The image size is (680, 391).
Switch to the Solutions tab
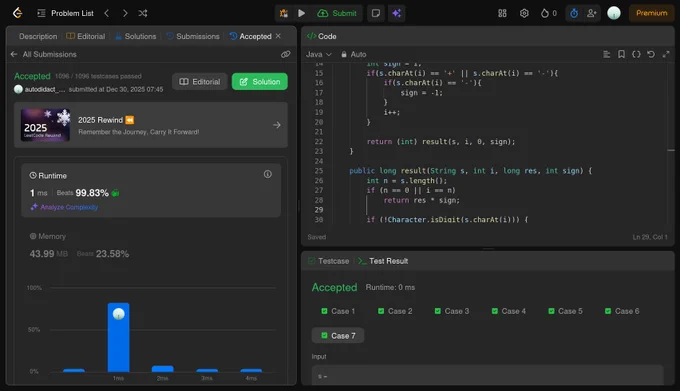tap(136, 36)
